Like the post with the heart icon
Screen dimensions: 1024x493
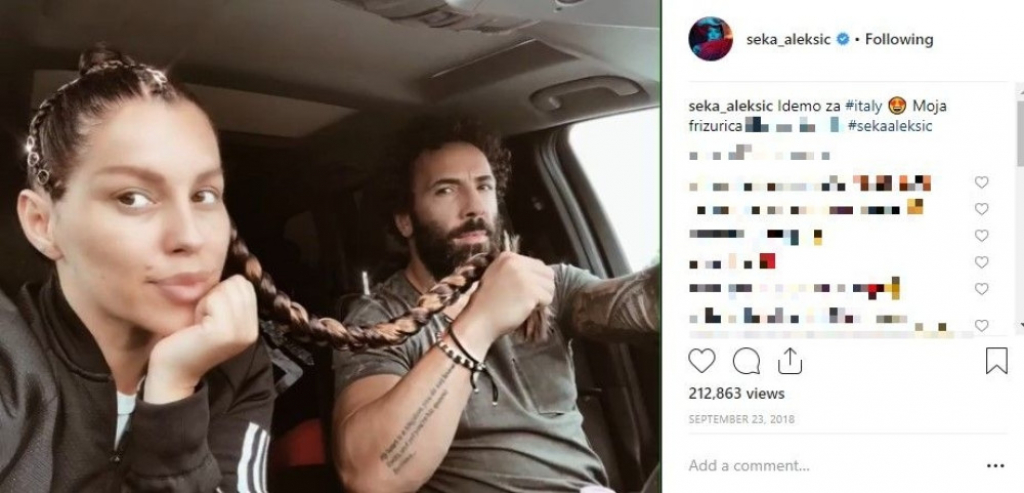[702, 361]
